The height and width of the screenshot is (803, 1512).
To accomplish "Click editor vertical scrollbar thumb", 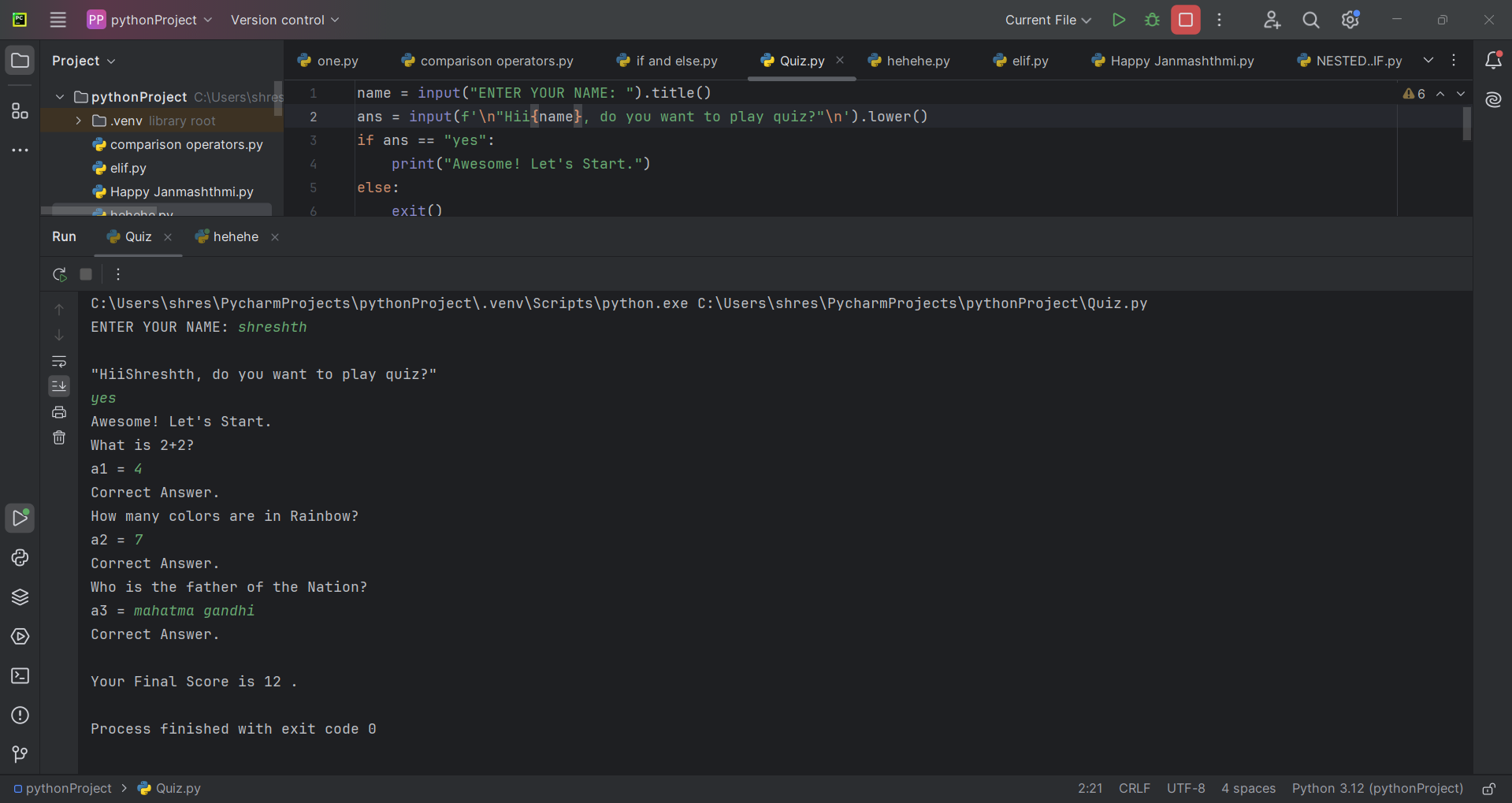I will [x=1466, y=123].
